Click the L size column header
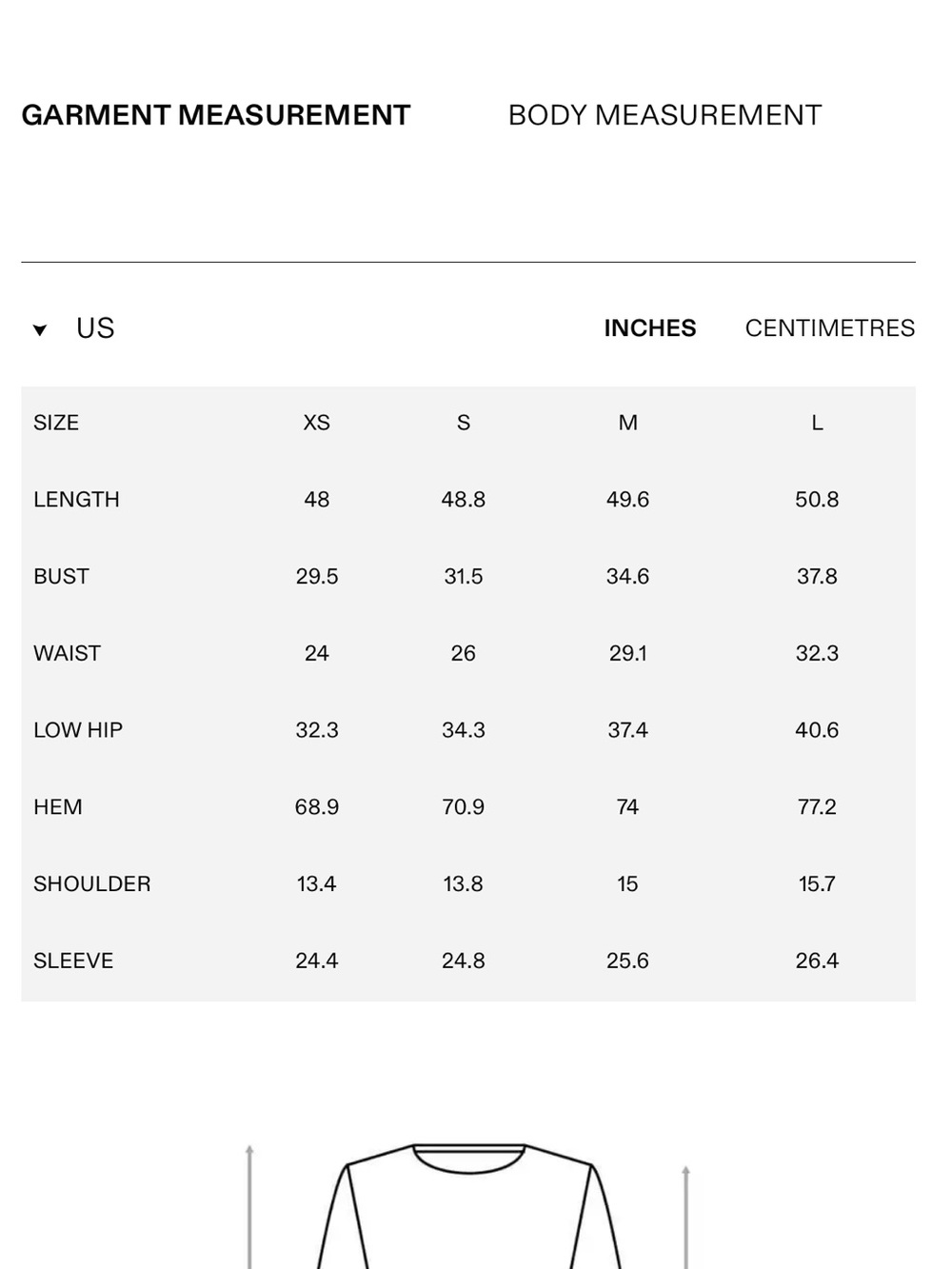The image size is (952, 1269). (817, 423)
